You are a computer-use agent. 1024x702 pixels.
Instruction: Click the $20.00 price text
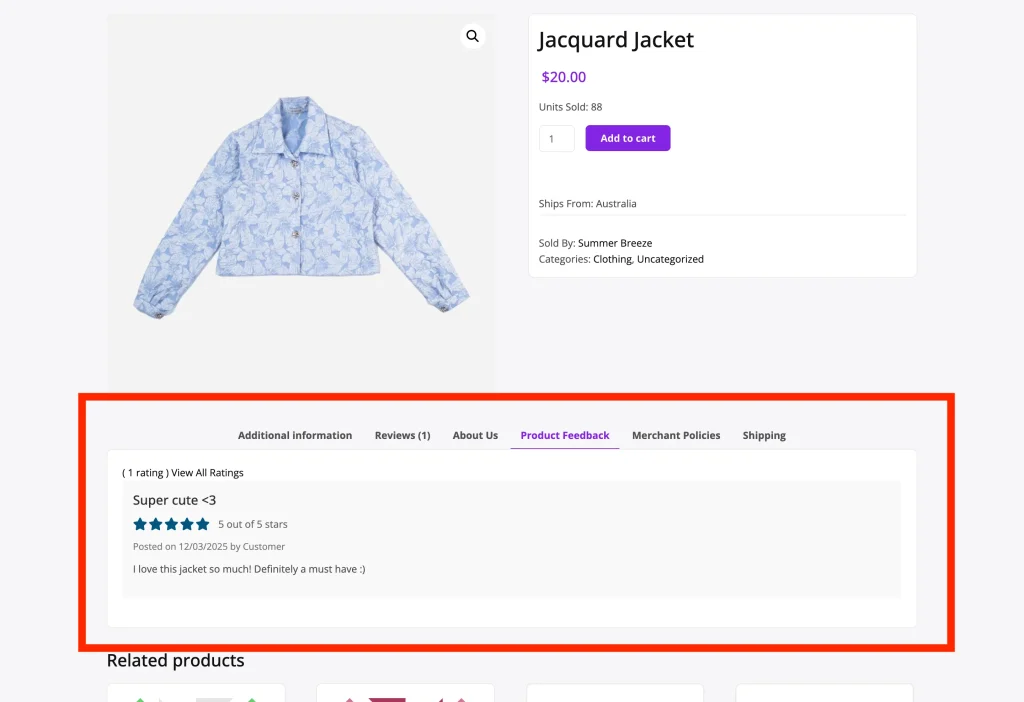564,77
